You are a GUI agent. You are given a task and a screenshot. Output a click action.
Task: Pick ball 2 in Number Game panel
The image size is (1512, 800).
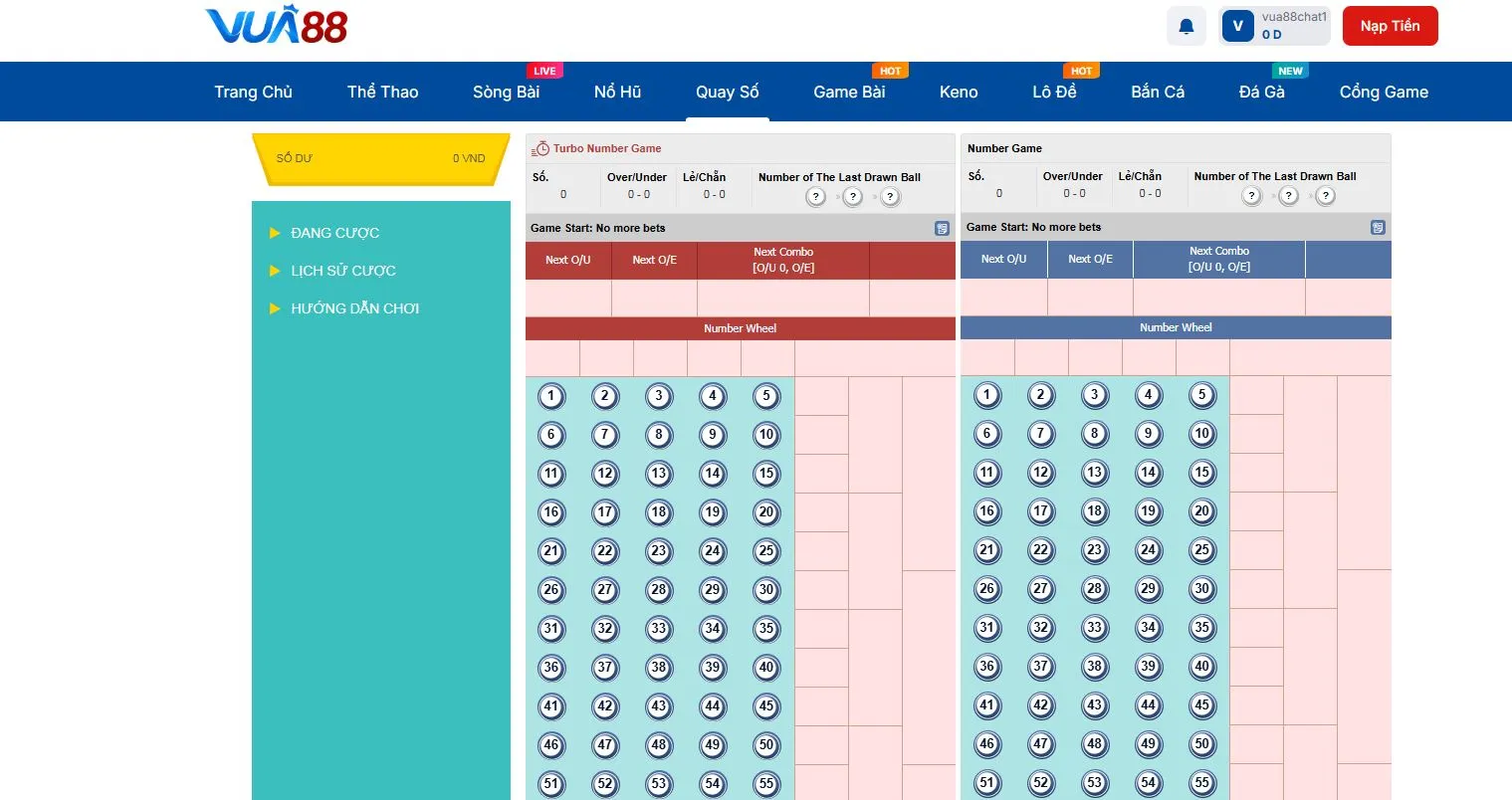pos(1041,395)
